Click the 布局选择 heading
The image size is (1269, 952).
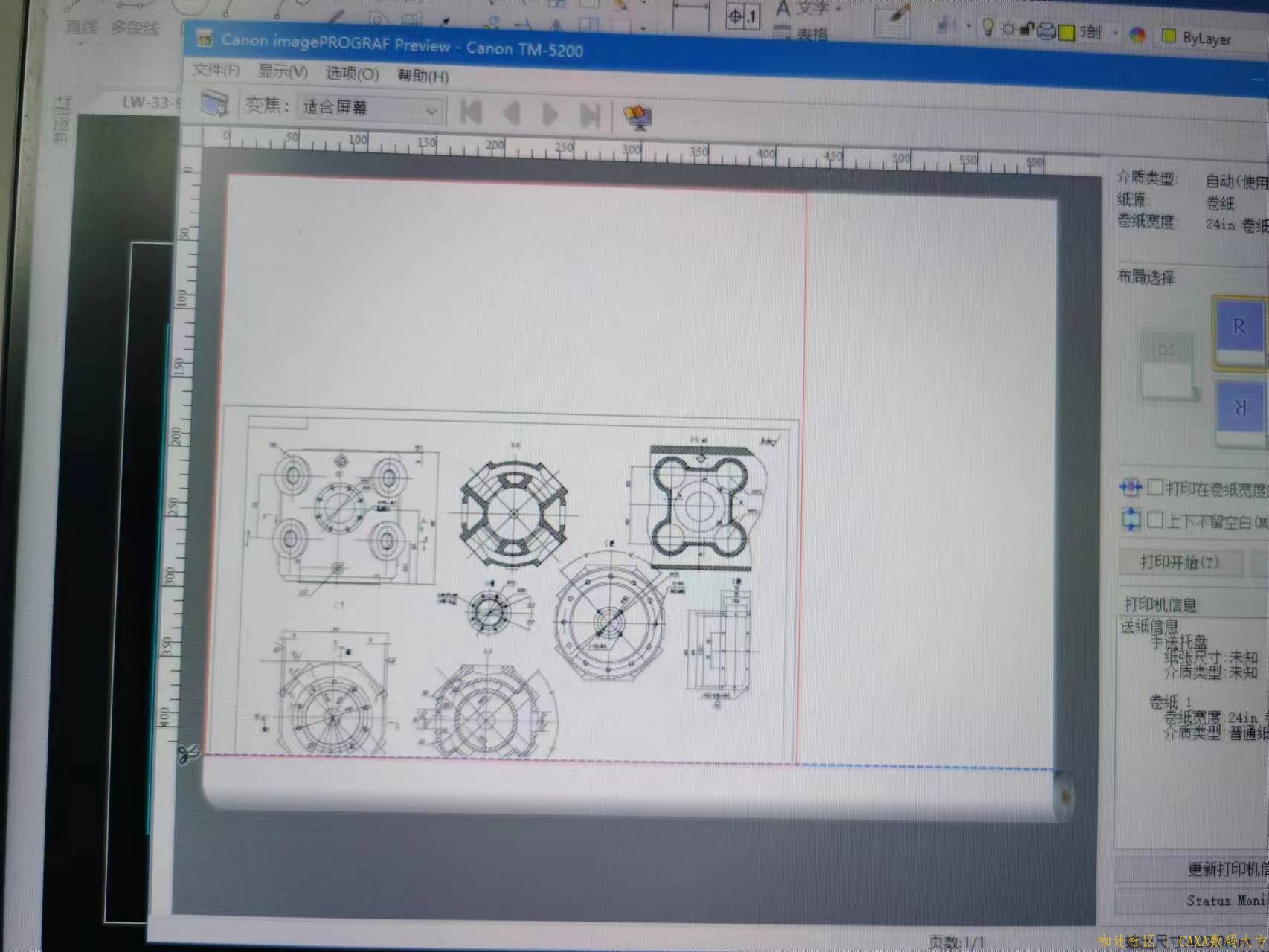[x=1146, y=277]
